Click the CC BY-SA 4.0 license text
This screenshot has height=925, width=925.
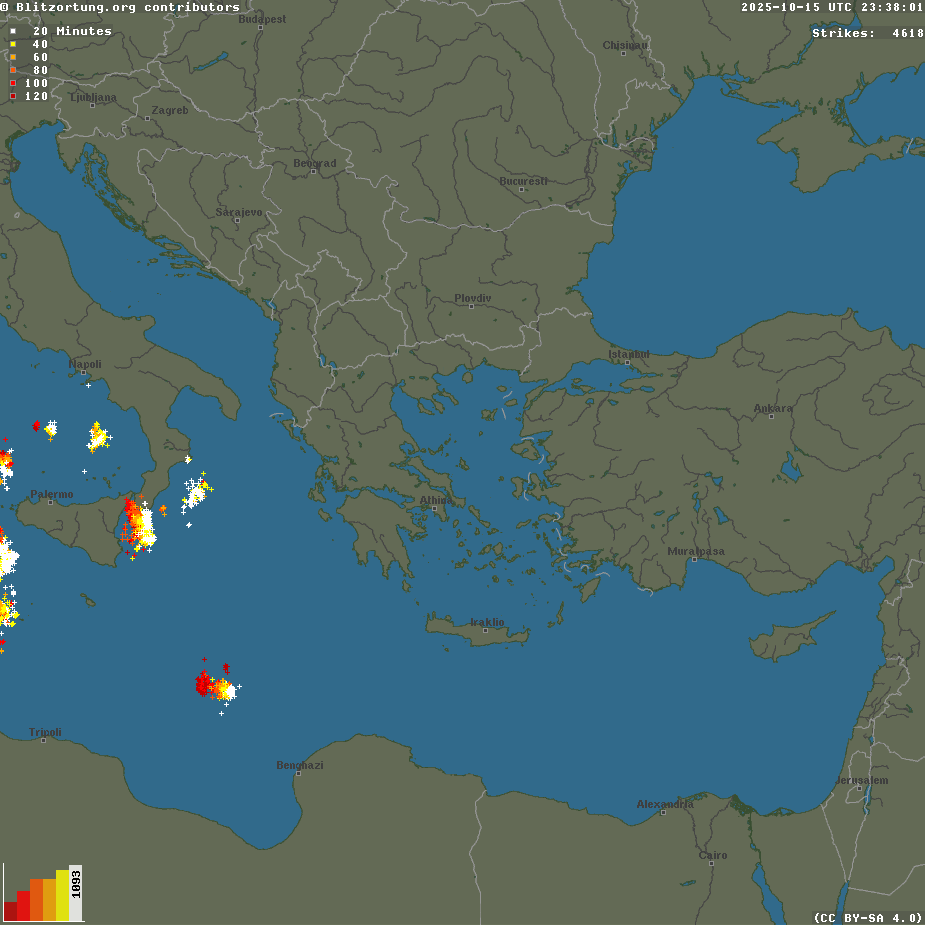pyautogui.click(x=867, y=917)
